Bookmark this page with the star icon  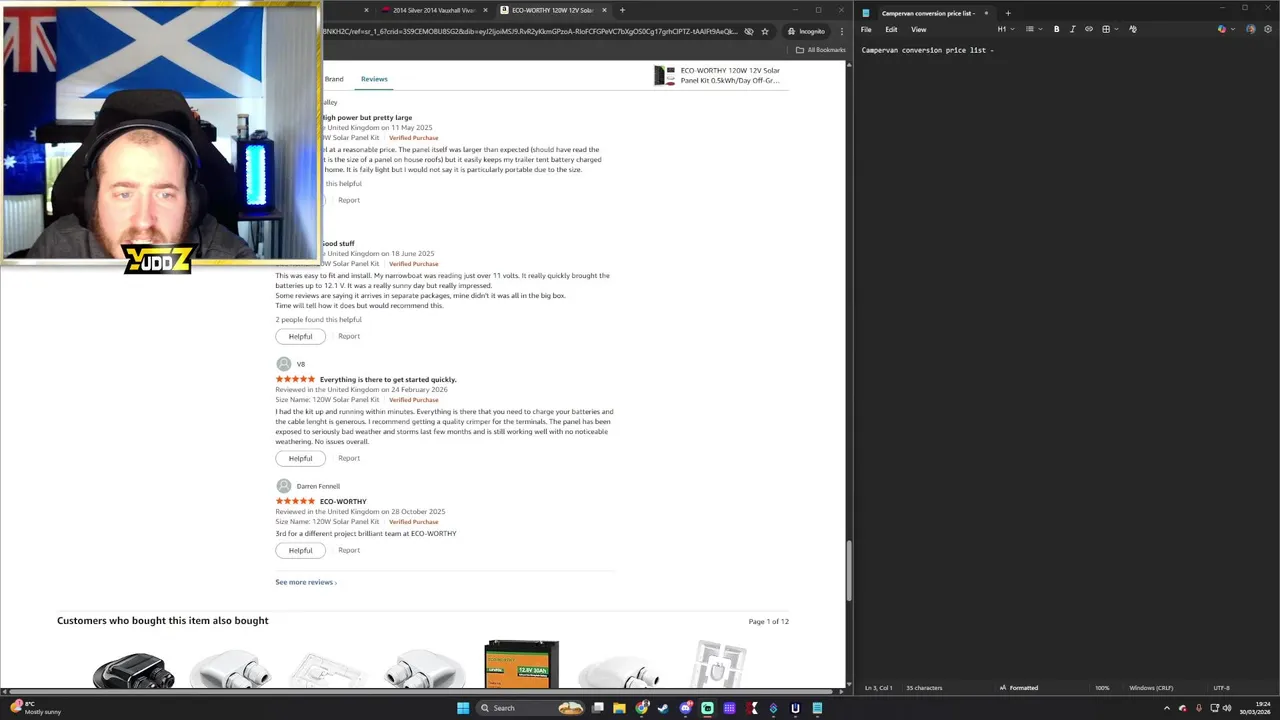[x=765, y=31]
